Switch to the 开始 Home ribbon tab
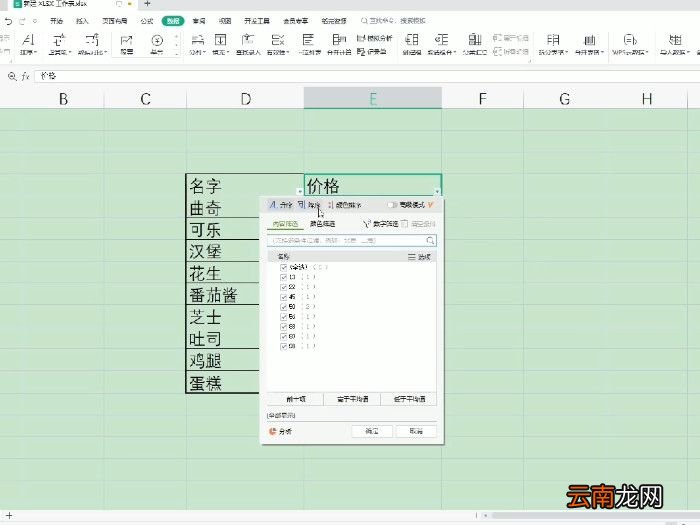 [56, 21]
